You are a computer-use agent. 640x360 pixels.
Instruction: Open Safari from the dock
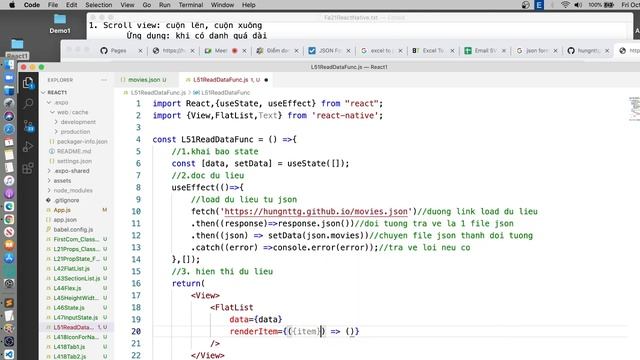[x=9, y=129]
